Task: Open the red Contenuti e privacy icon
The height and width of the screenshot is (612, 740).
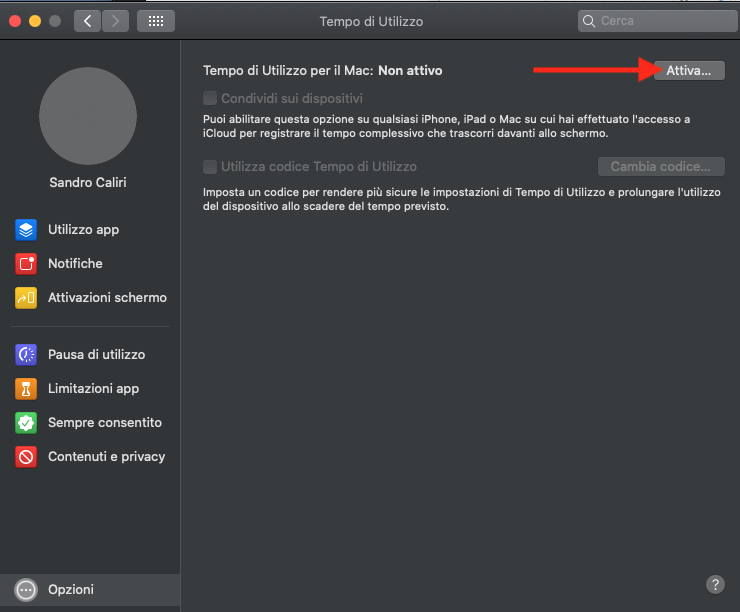Action: [26, 457]
